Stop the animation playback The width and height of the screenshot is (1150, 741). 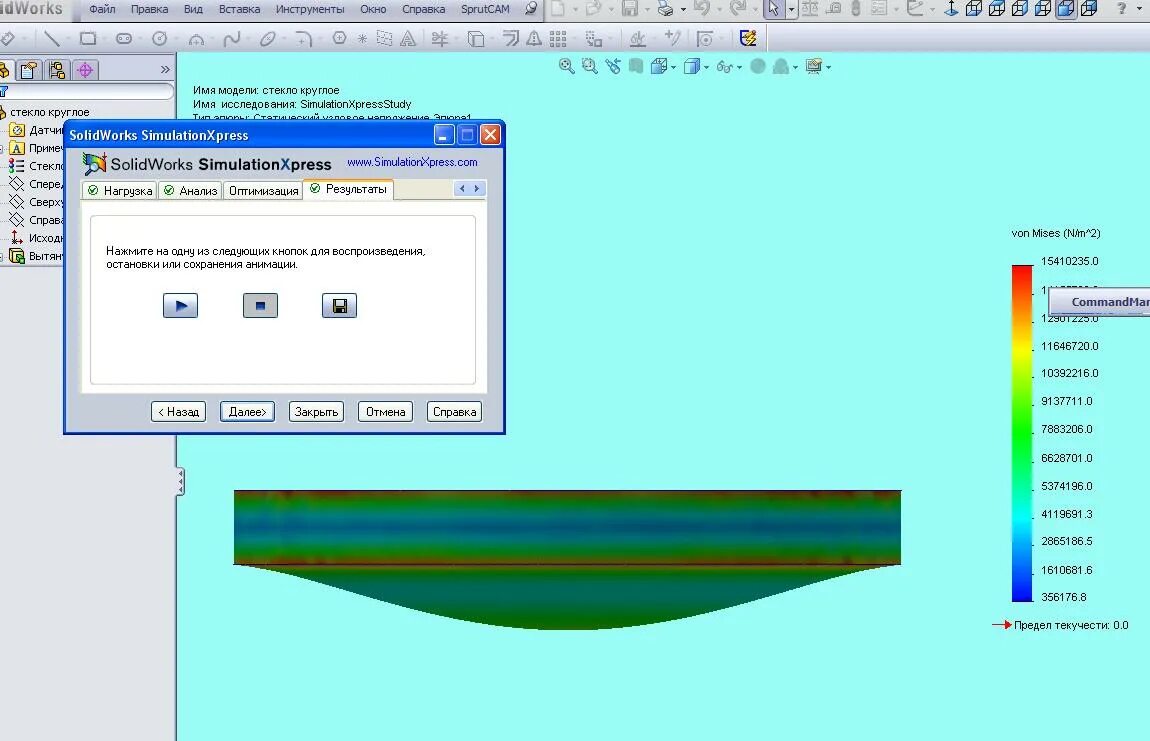260,306
